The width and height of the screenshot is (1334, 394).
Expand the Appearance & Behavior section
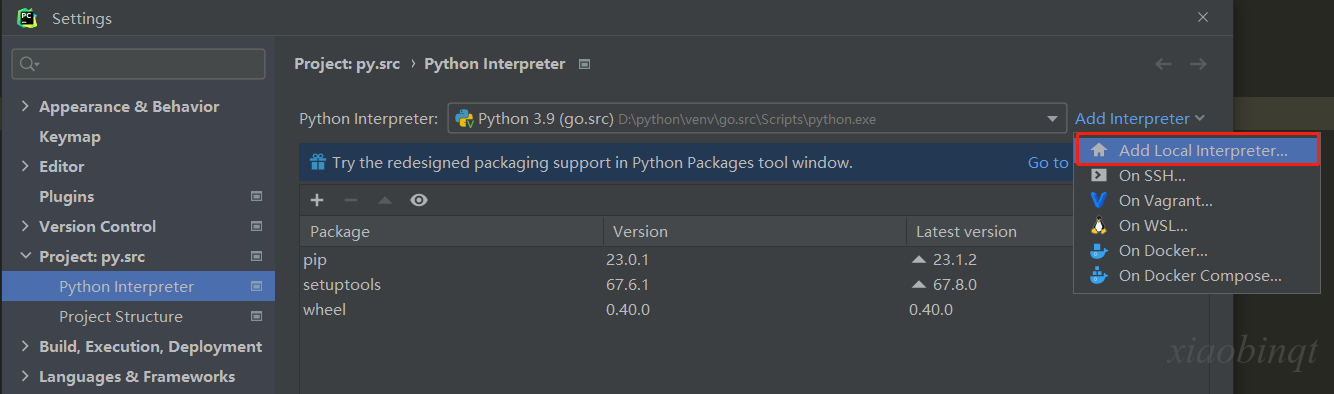pos(25,107)
